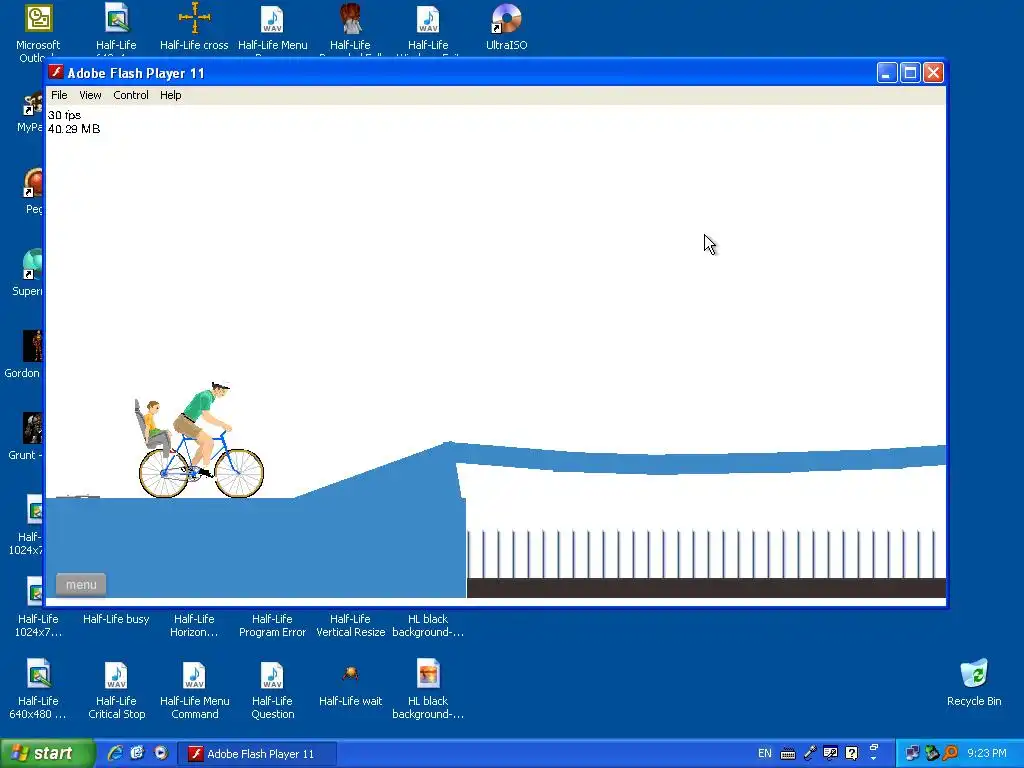Click Adobe Flash Player 11 taskbar button
The image size is (1024, 768).
(x=258, y=754)
